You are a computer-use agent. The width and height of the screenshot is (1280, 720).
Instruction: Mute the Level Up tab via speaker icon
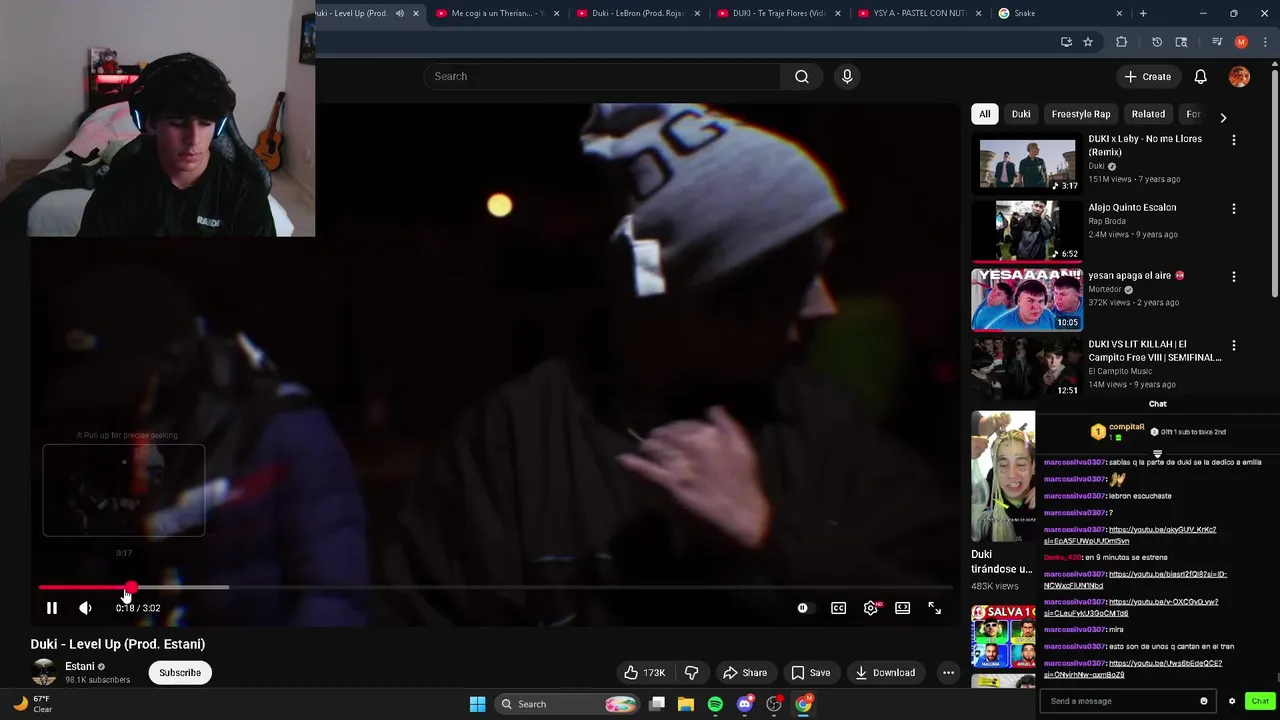400,13
